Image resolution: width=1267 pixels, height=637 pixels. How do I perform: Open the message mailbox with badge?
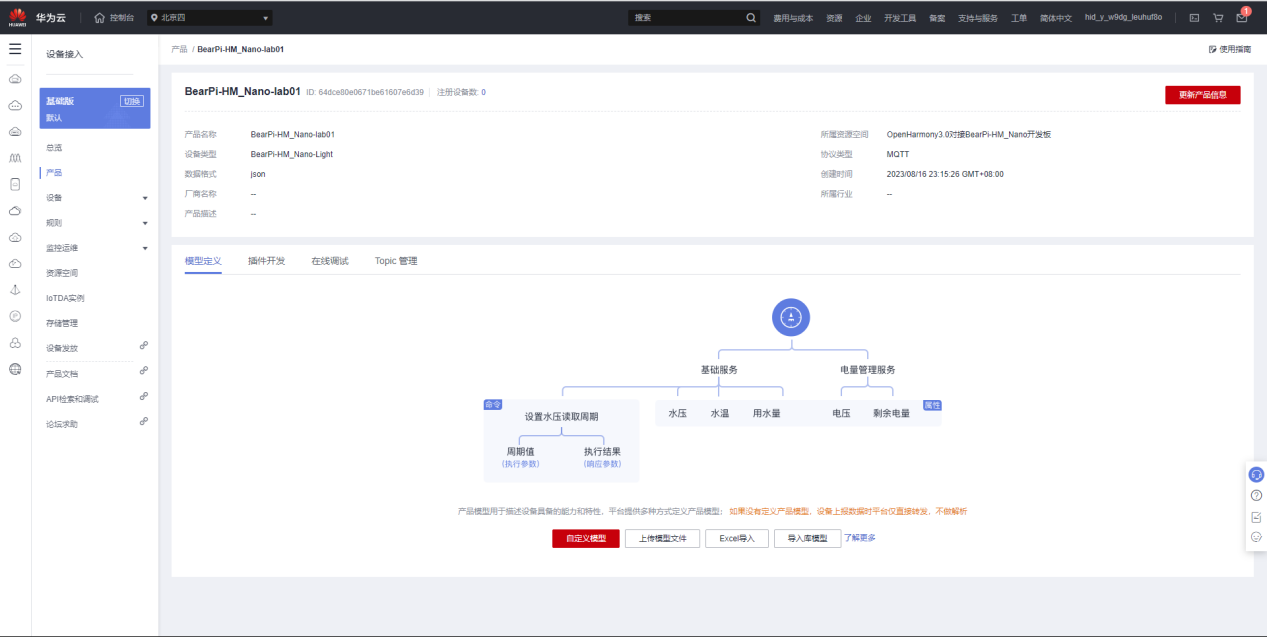[x=1242, y=17]
